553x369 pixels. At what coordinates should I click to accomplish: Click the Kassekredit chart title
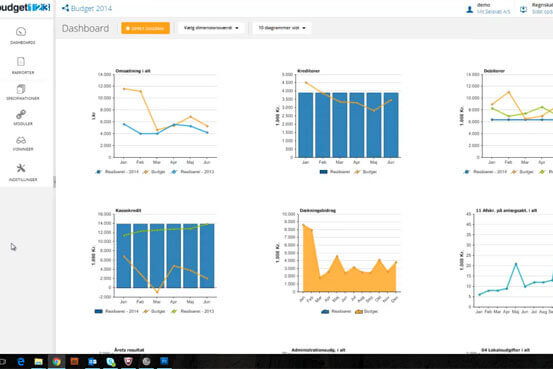pyautogui.click(x=128, y=210)
